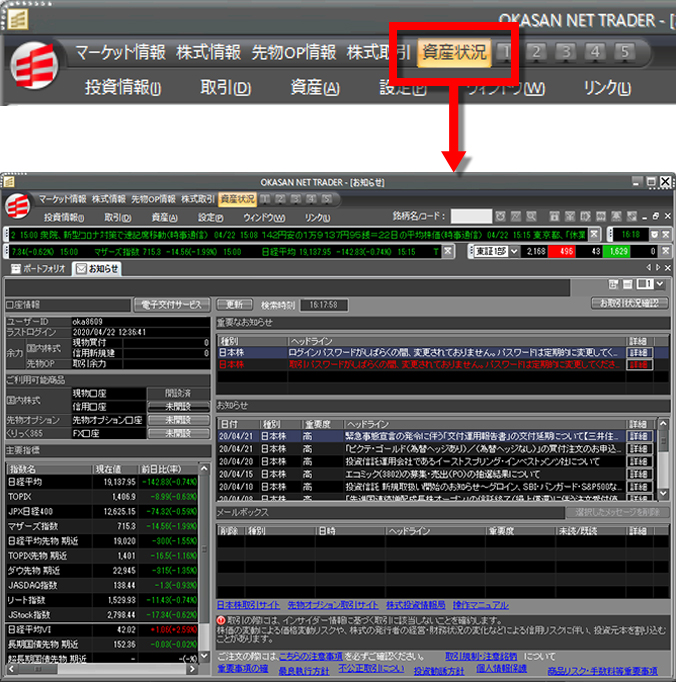Open the ウィンドウ(W) menu in the lower window
Image resolution: width=676 pixels, height=682 pixels.
click(264, 217)
